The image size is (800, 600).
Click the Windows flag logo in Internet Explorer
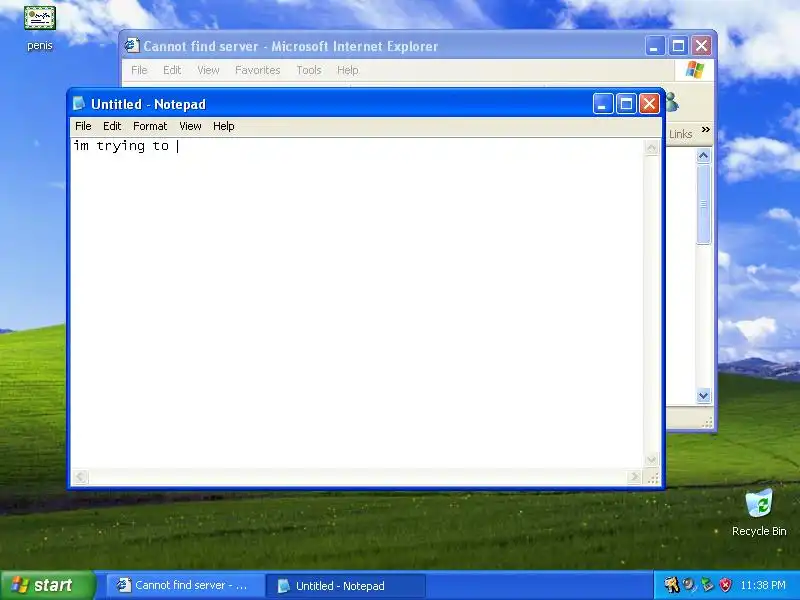point(694,70)
